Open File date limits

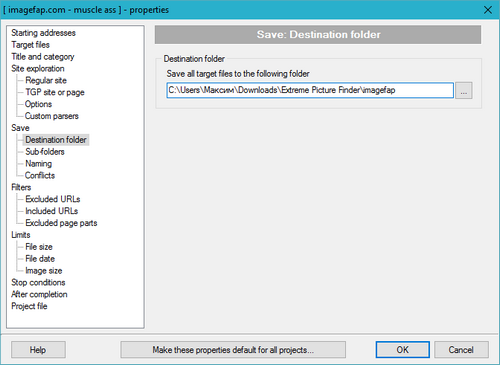(40, 259)
